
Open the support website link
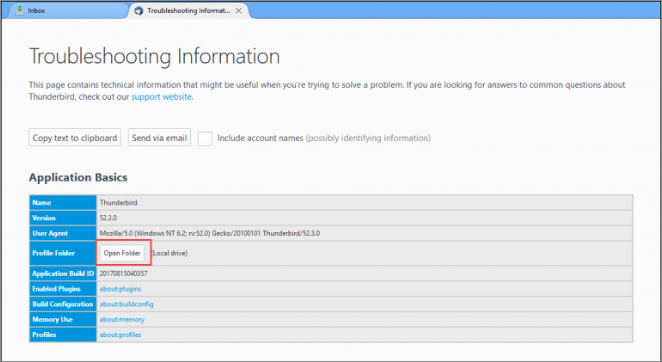[x=162, y=97]
